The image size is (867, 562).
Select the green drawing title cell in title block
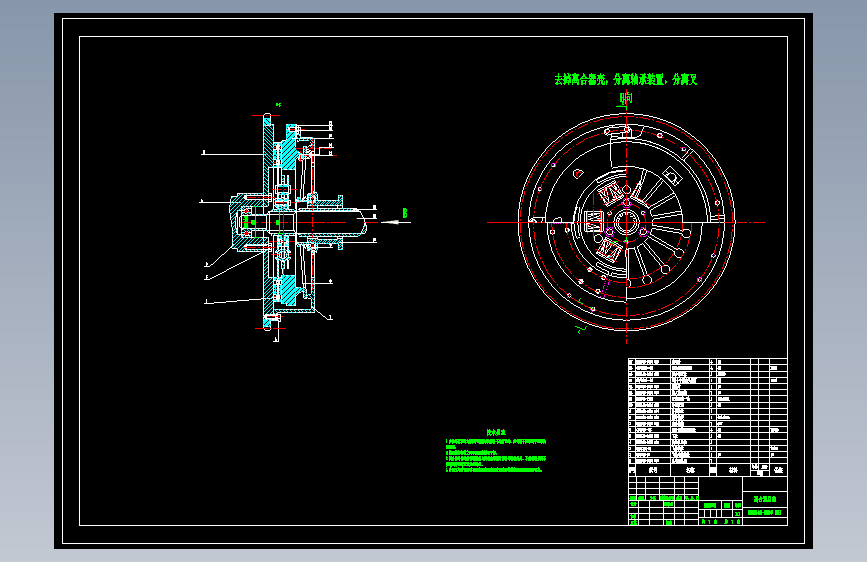pyautogui.click(x=764, y=499)
